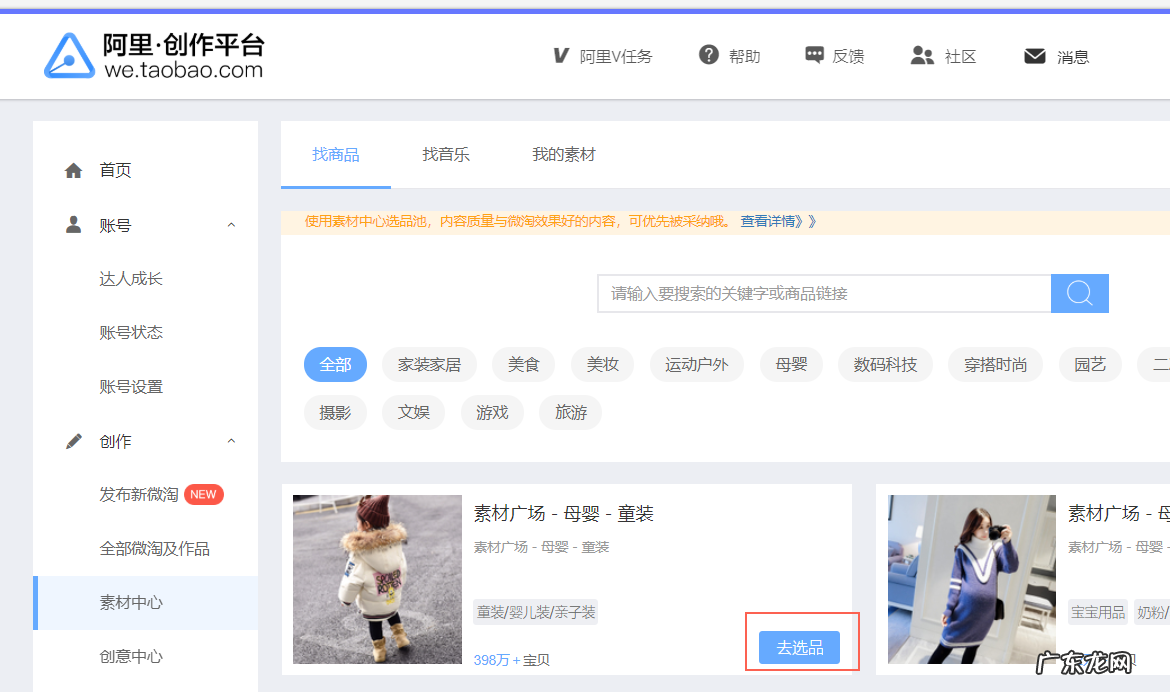The width and height of the screenshot is (1170, 692).
Task: Click the 去选品 button
Action: (801, 646)
